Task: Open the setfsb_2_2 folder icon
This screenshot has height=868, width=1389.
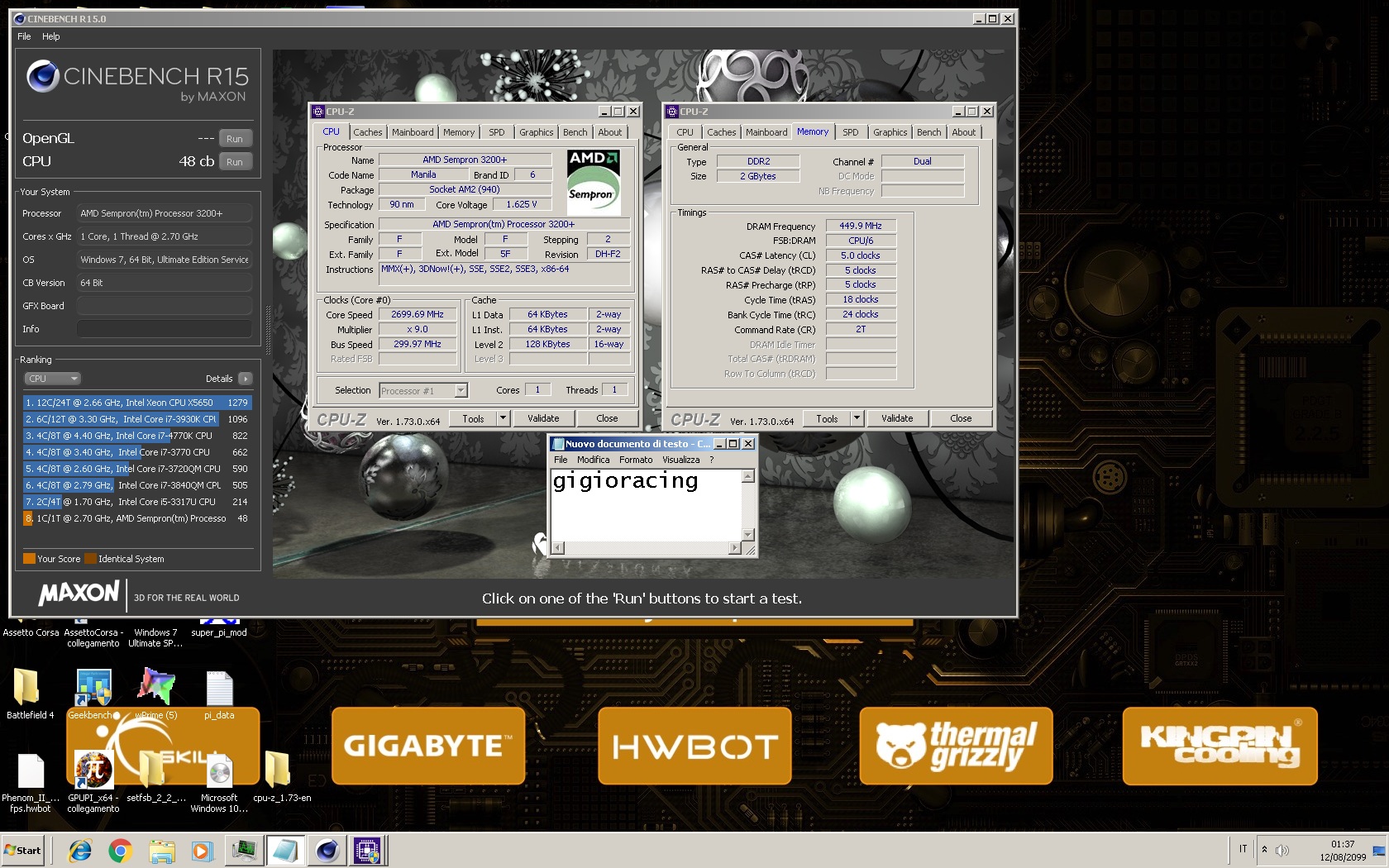Action: point(152,771)
